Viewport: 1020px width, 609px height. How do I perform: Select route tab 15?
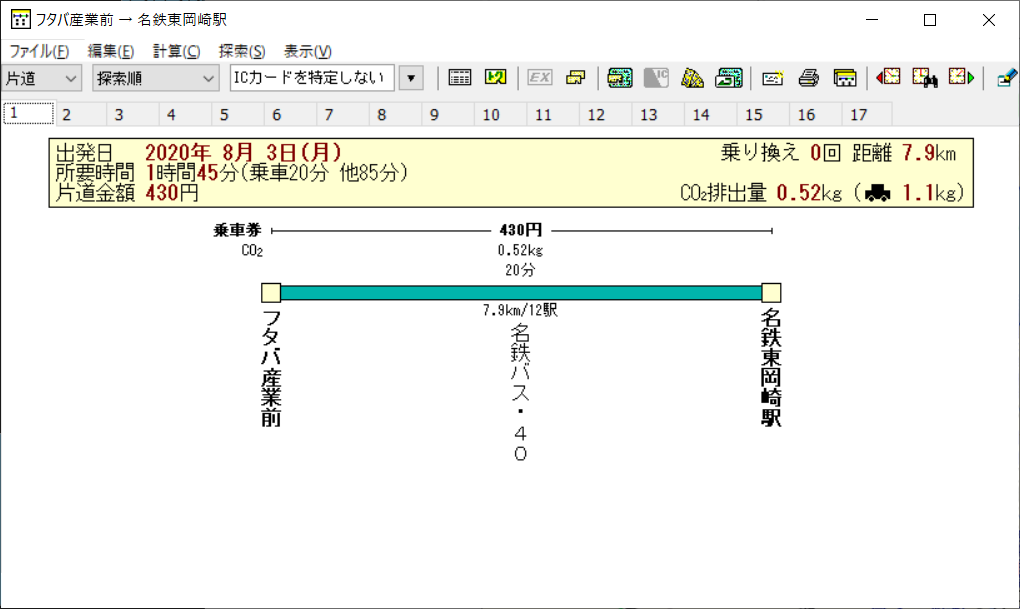tap(763, 115)
